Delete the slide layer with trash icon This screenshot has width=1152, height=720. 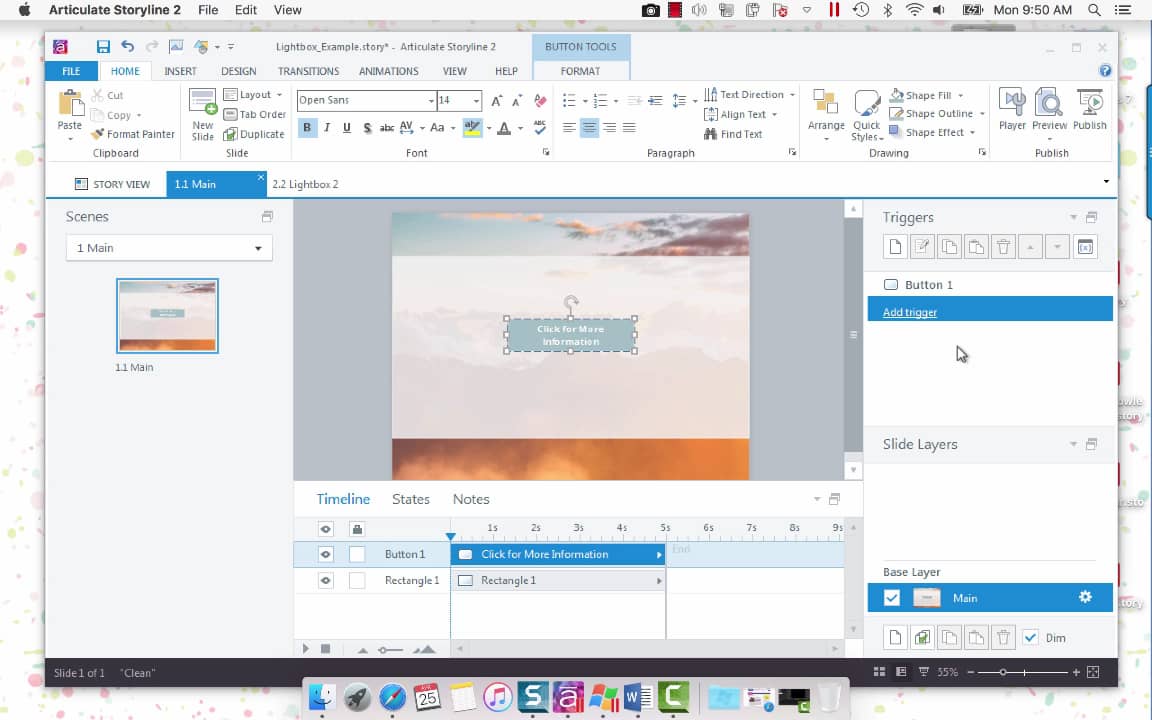1003,638
